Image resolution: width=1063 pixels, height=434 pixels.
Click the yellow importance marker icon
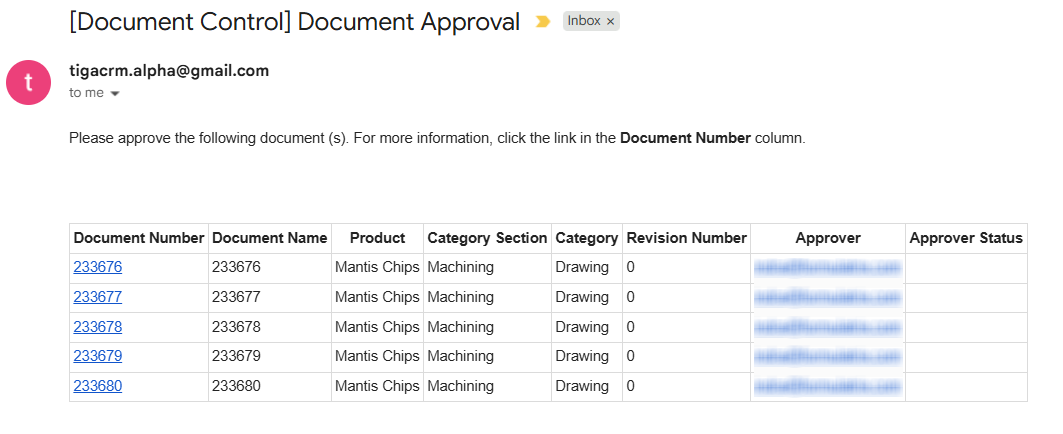pos(543,22)
